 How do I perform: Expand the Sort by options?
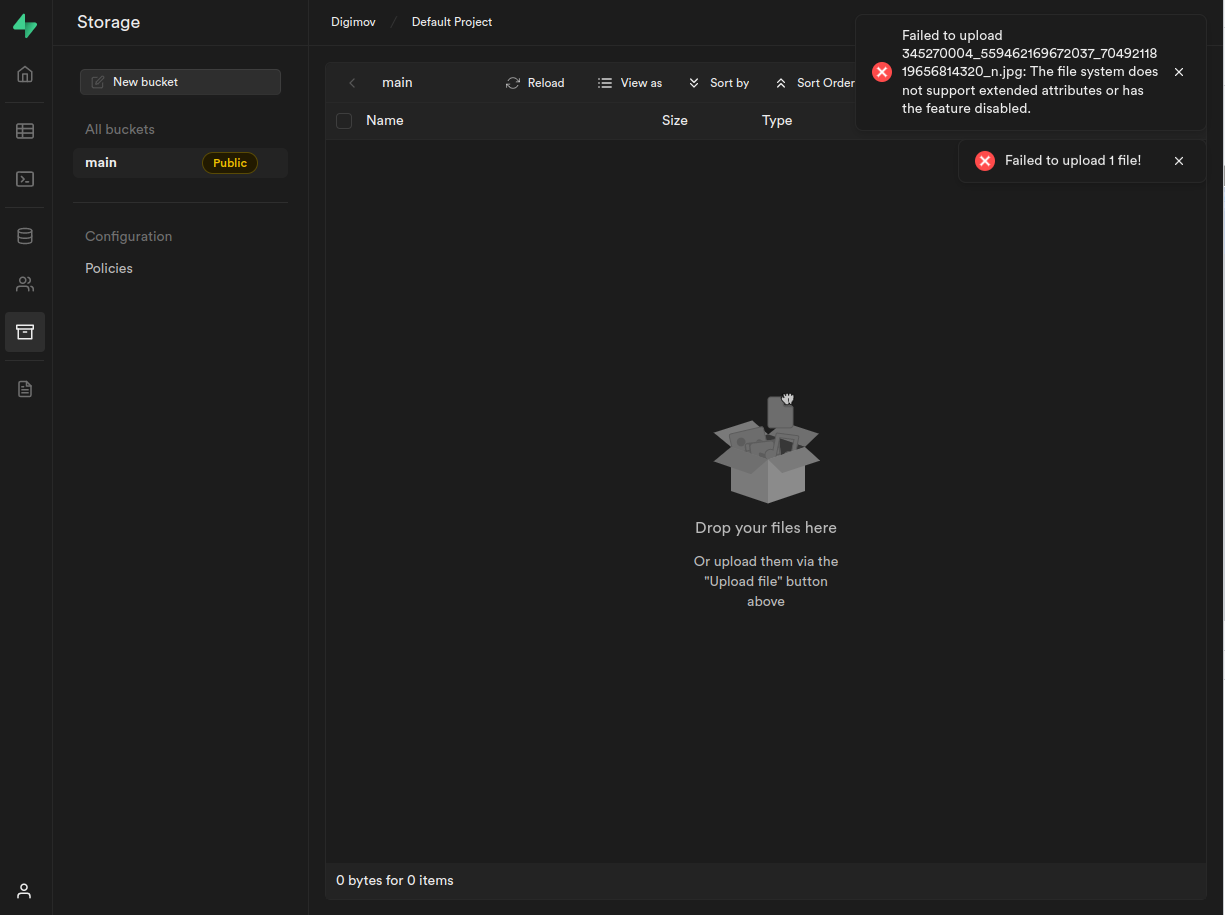(x=719, y=83)
